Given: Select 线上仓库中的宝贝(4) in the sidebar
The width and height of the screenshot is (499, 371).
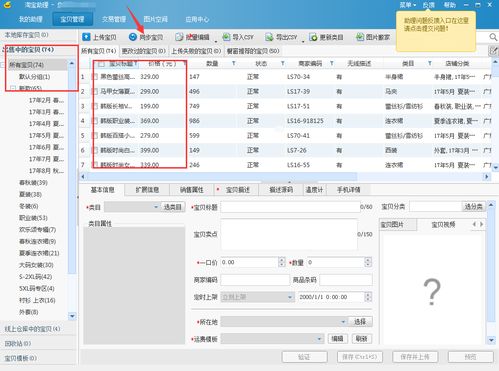Looking at the screenshot, I should click(x=32, y=329).
